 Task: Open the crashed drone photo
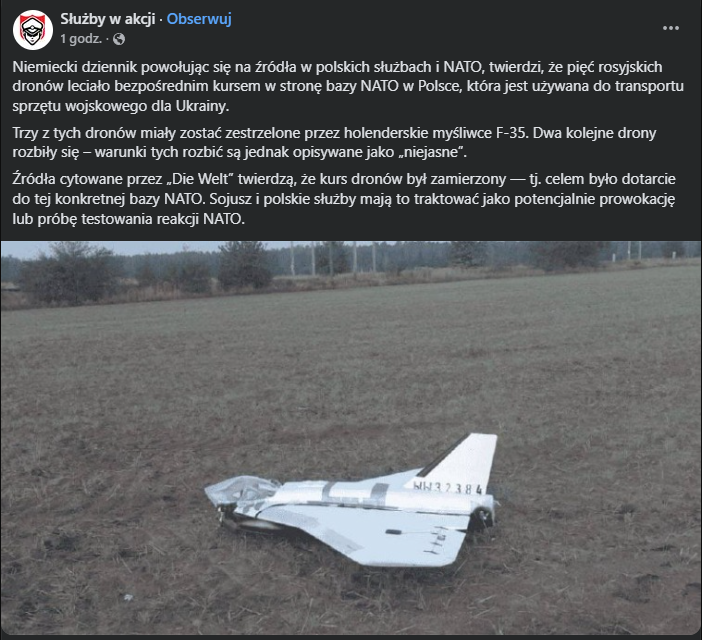351,438
